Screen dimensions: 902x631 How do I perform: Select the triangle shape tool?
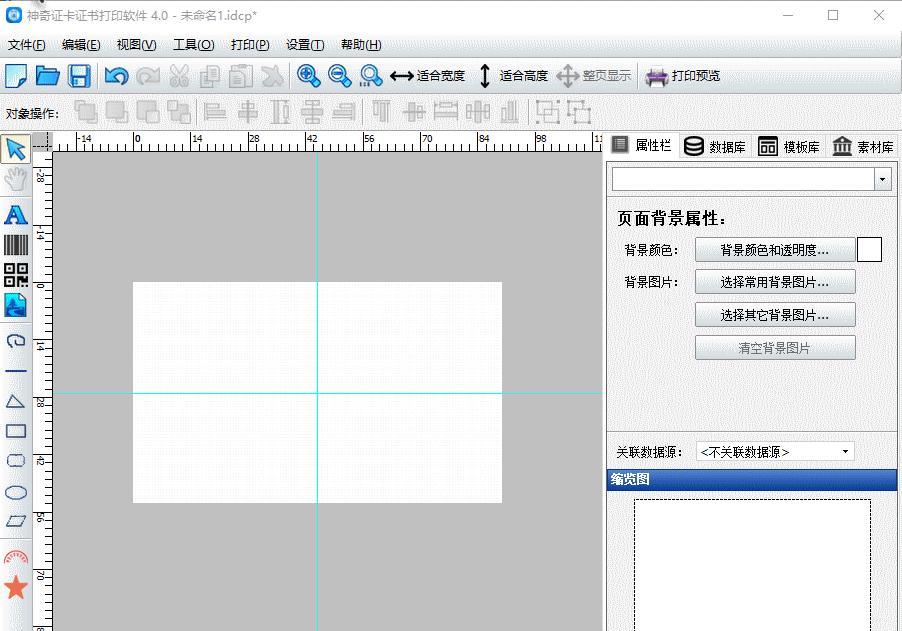tap(16, 401)
